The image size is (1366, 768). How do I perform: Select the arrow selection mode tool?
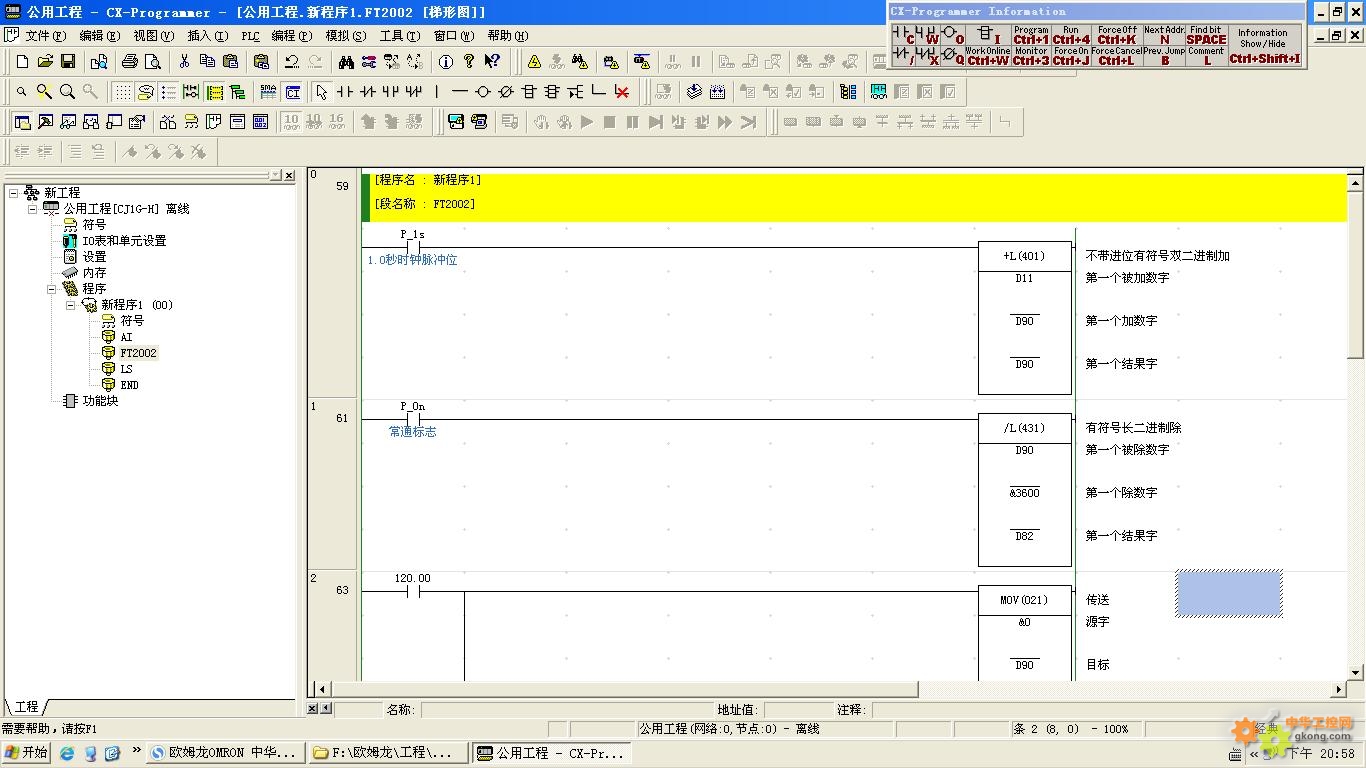click(x=321, y=92)
